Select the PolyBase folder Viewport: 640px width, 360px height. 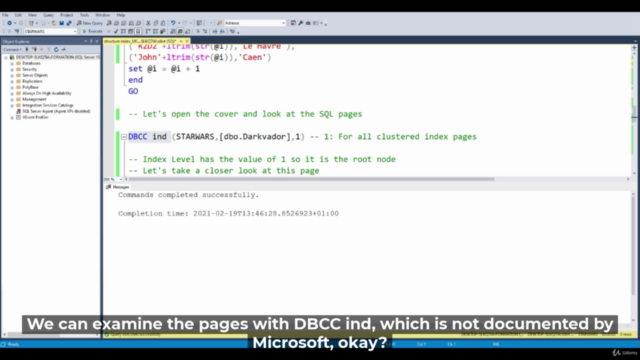click(30, 87)
